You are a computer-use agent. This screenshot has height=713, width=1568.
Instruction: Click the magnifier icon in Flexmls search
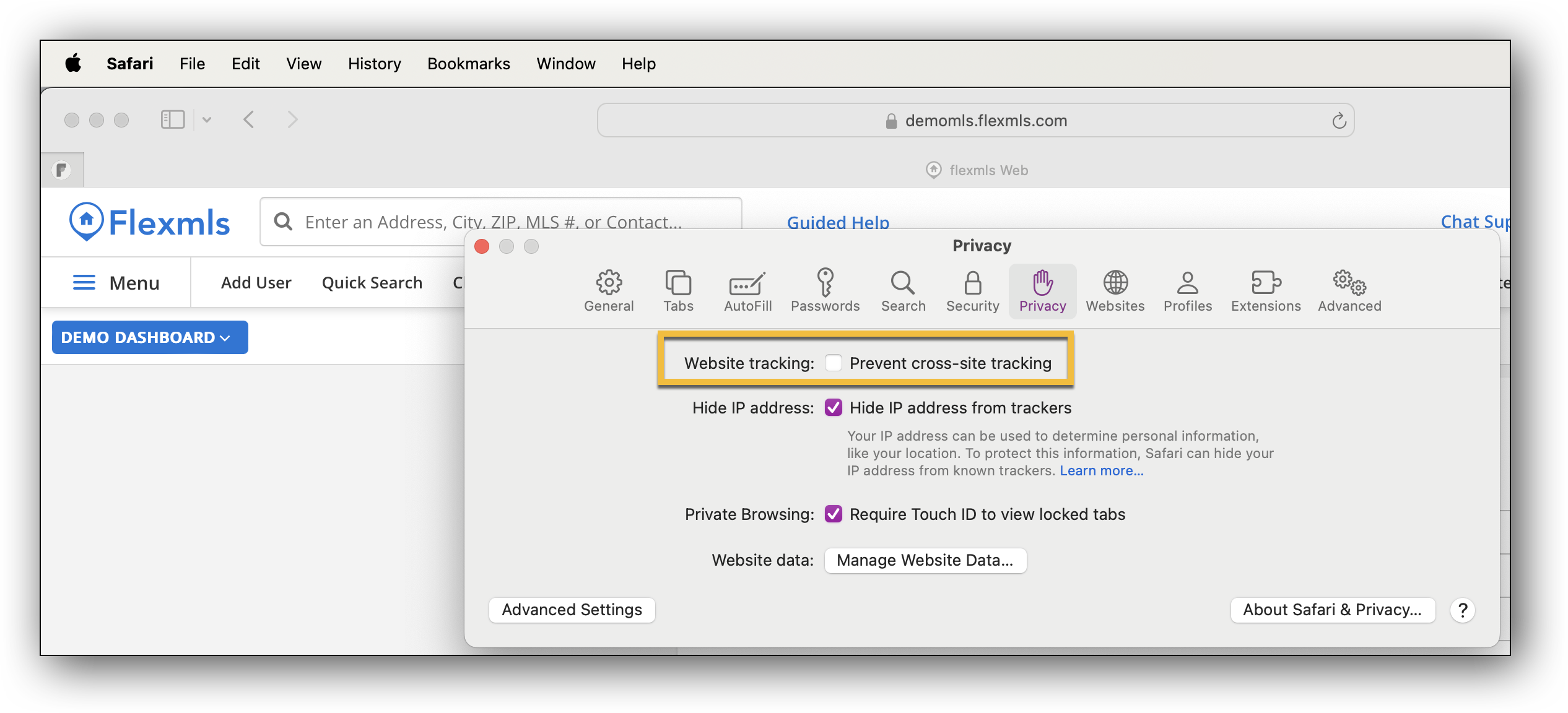point(283,222)
